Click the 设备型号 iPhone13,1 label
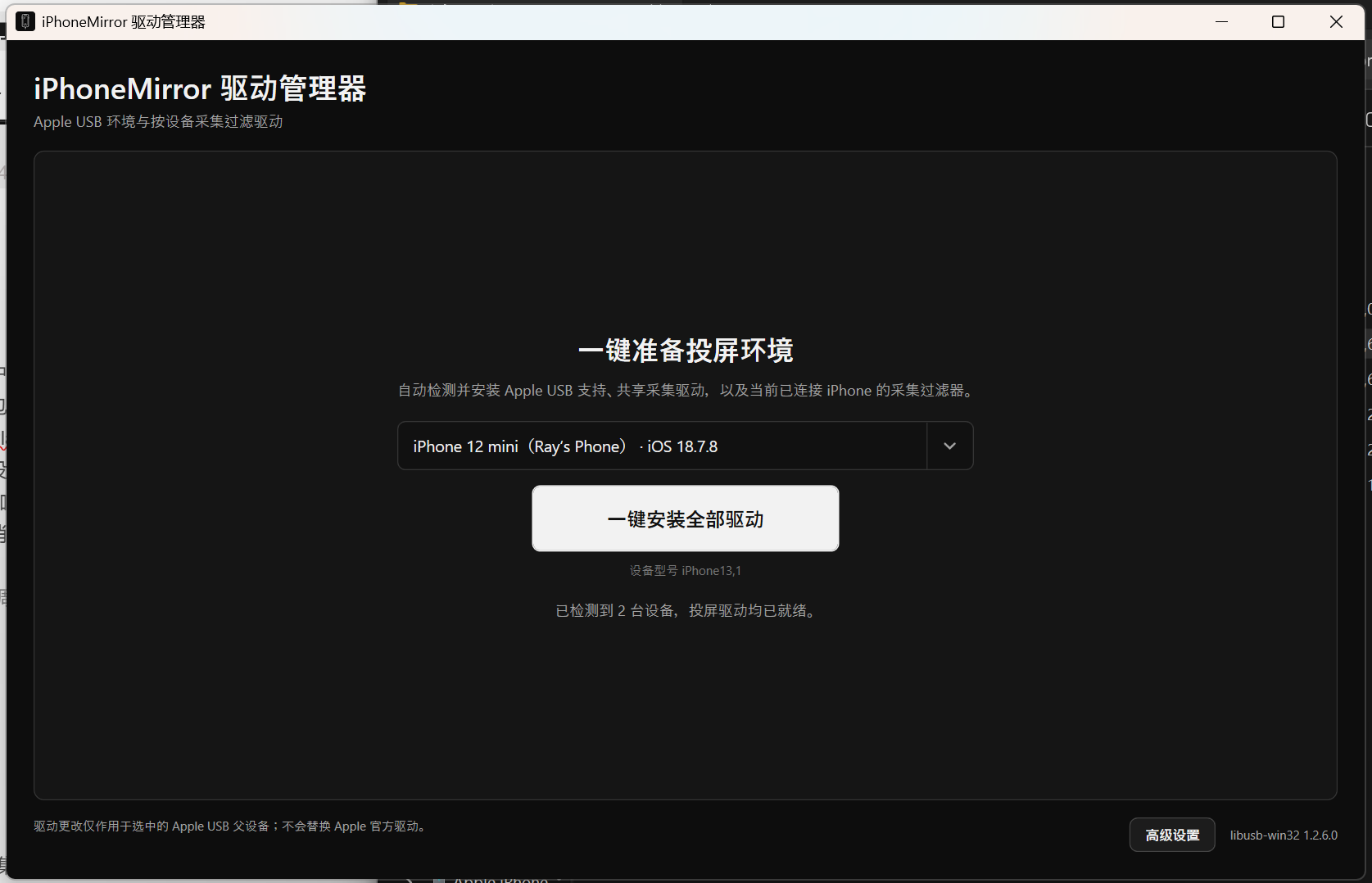 click(686, 571)
